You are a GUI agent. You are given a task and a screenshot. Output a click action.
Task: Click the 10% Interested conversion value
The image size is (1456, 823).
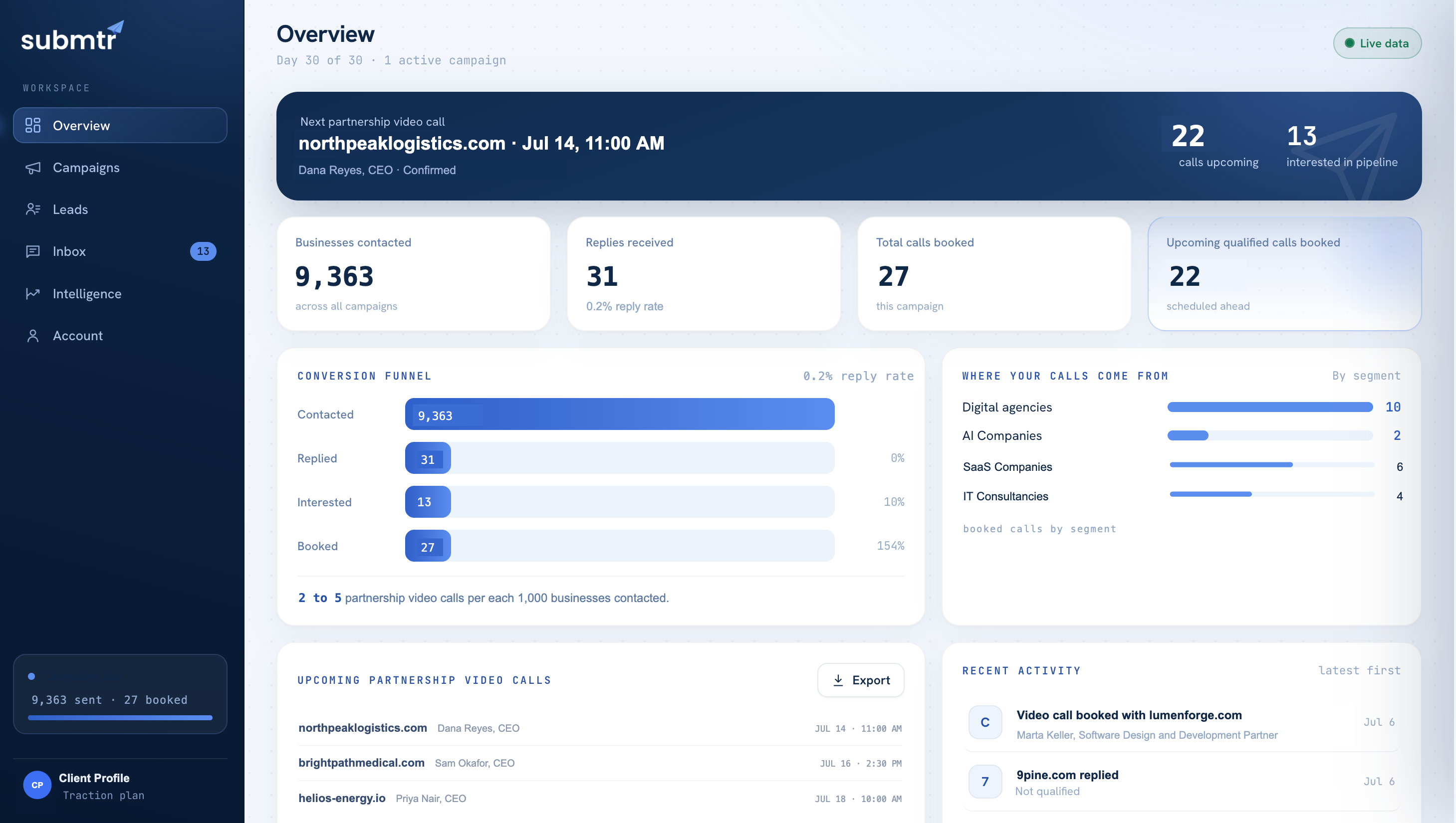click(x=893, y=502)
